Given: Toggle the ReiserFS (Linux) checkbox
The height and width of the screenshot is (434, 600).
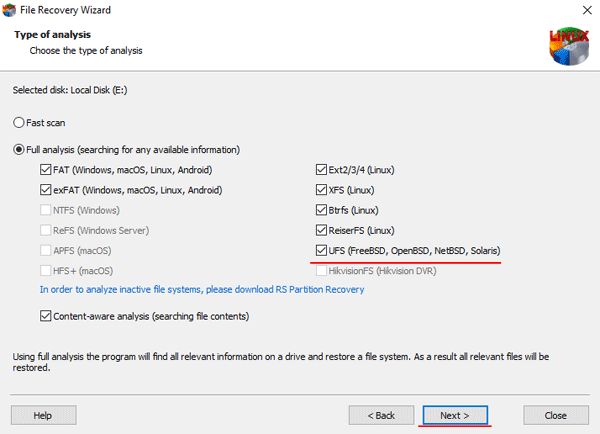Looking at the screenshot, I should (x=321, y=230).
